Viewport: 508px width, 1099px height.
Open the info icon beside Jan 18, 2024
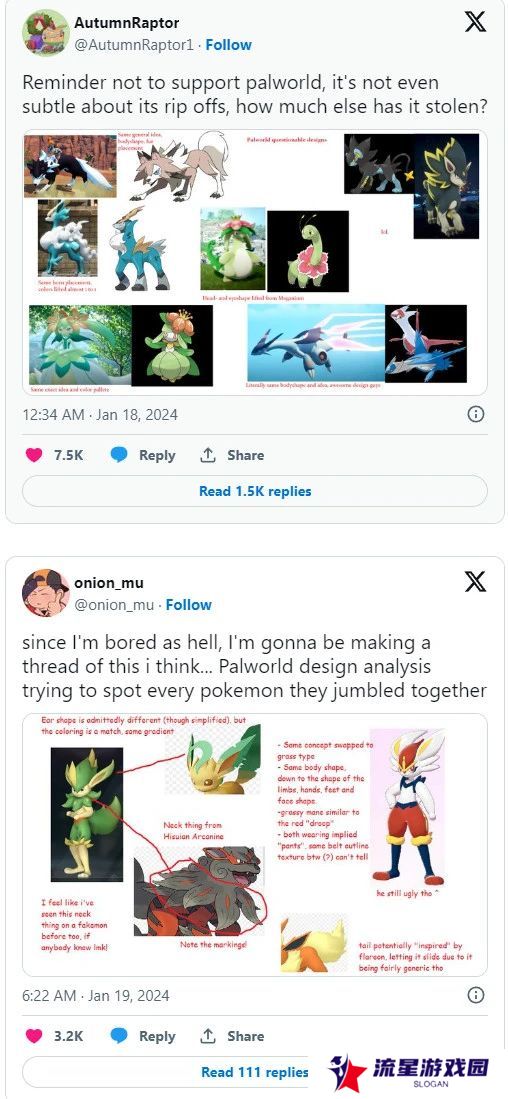(x=476, y=414)
